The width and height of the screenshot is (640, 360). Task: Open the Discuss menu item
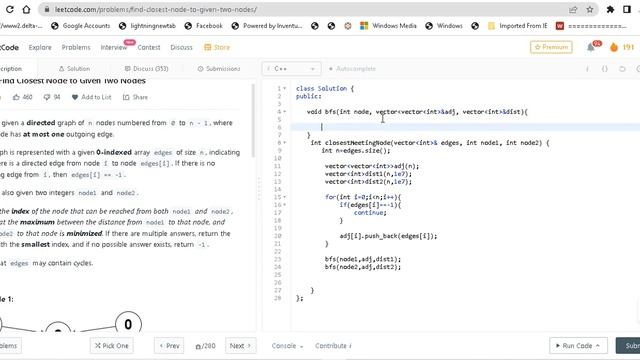(x=181, y=47)
